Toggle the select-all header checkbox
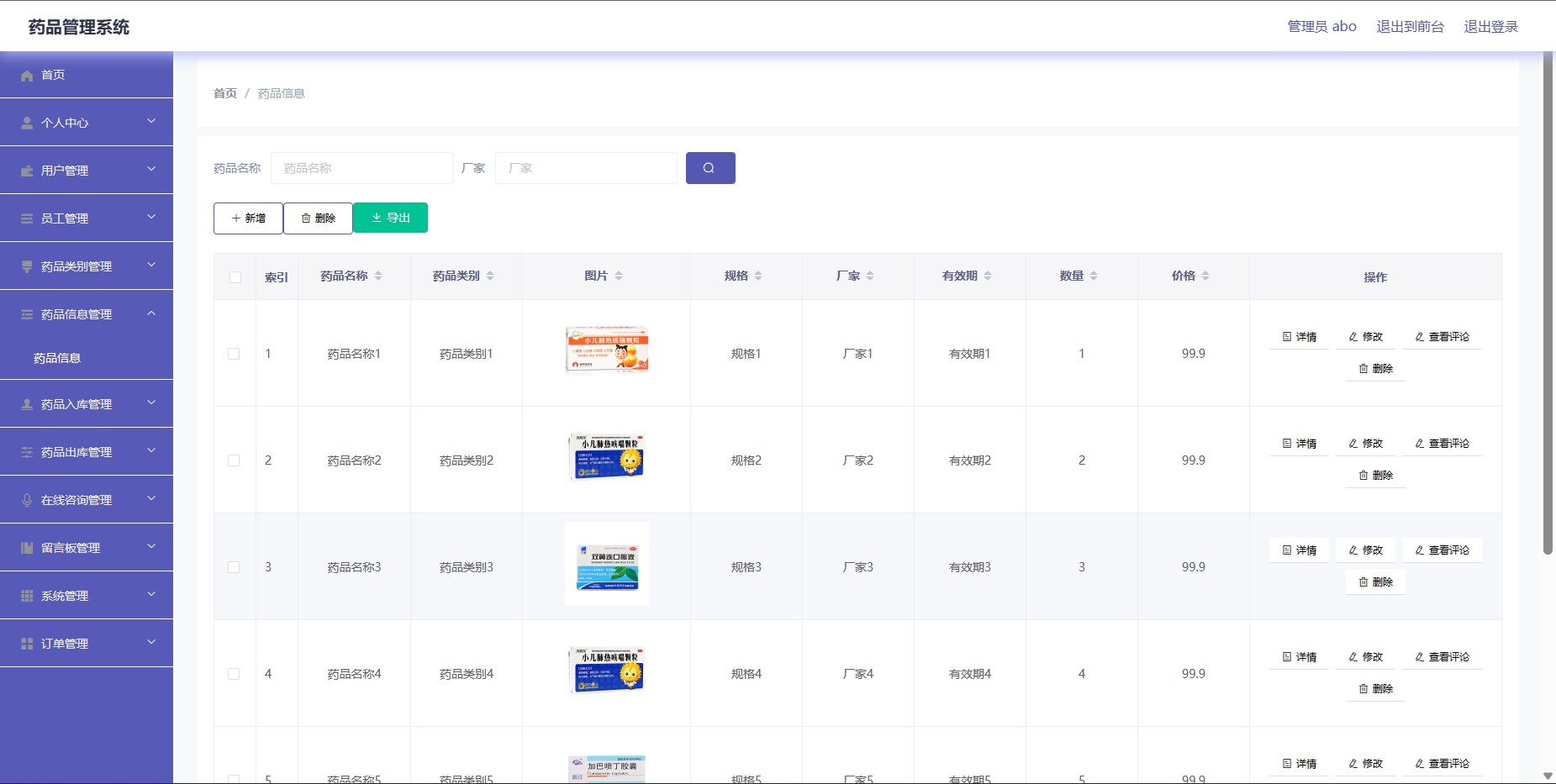 (235, 277)
